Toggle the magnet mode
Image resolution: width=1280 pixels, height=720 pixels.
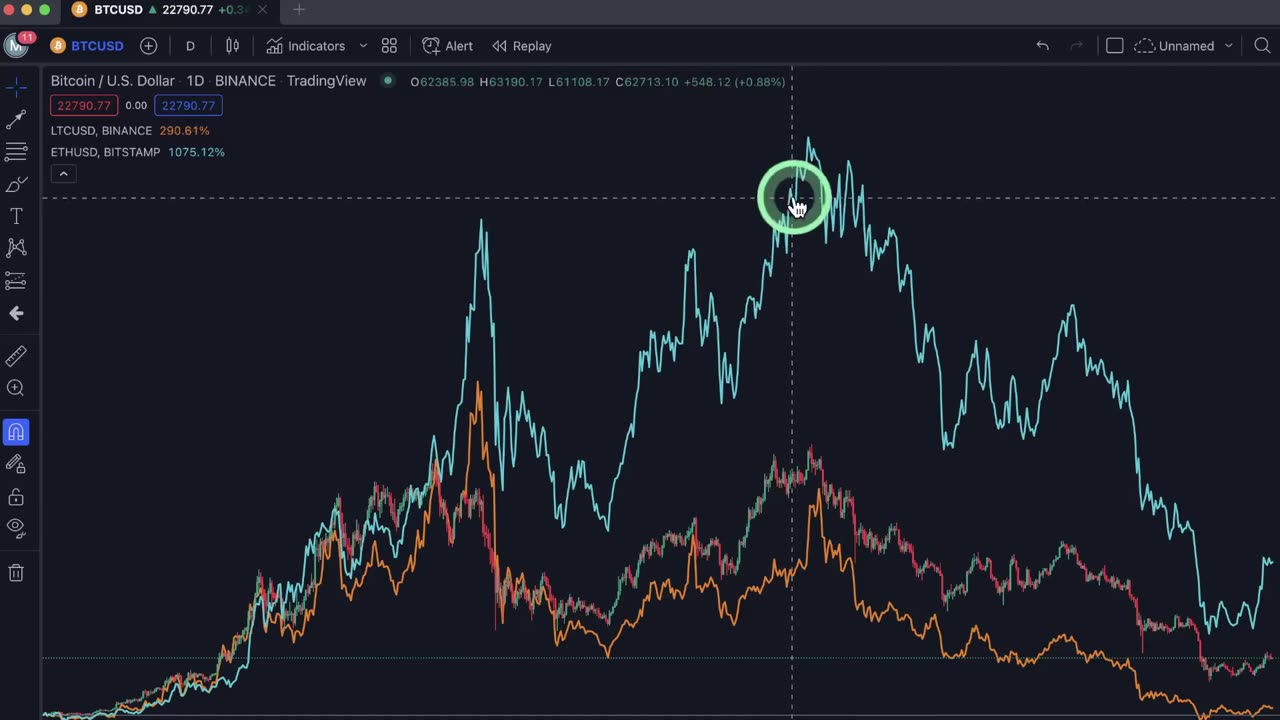click(16, 432)
